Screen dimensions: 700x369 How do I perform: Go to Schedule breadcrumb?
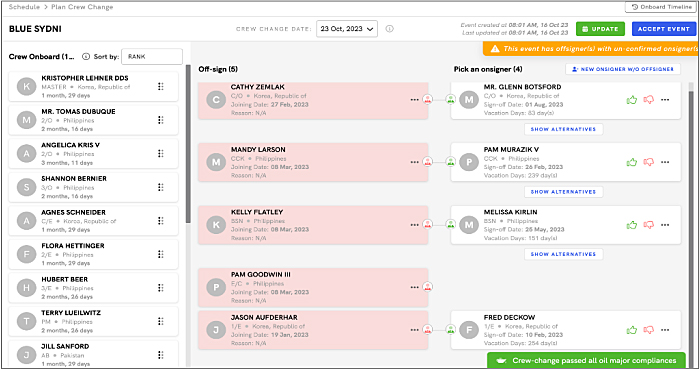tap(24, 7)
